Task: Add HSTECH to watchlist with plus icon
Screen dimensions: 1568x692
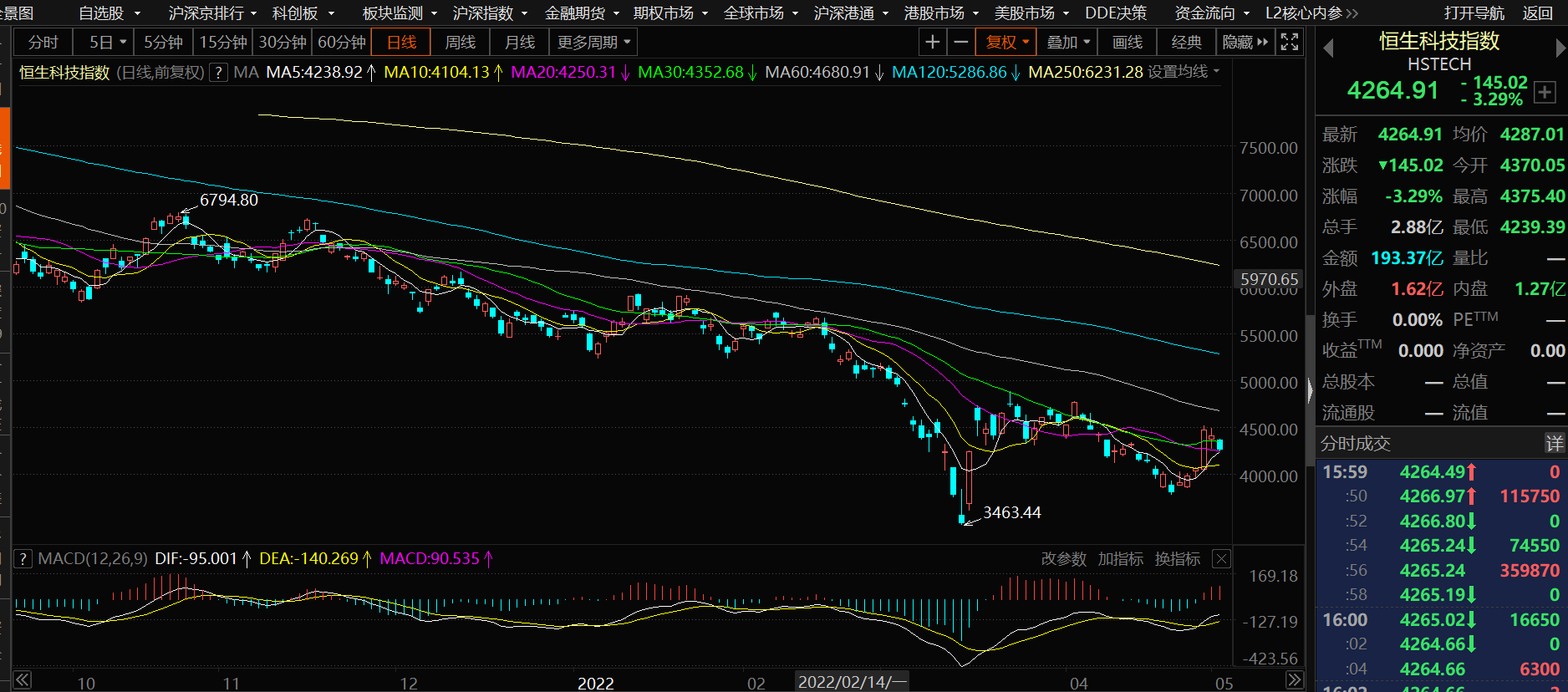Action: 1545,92
